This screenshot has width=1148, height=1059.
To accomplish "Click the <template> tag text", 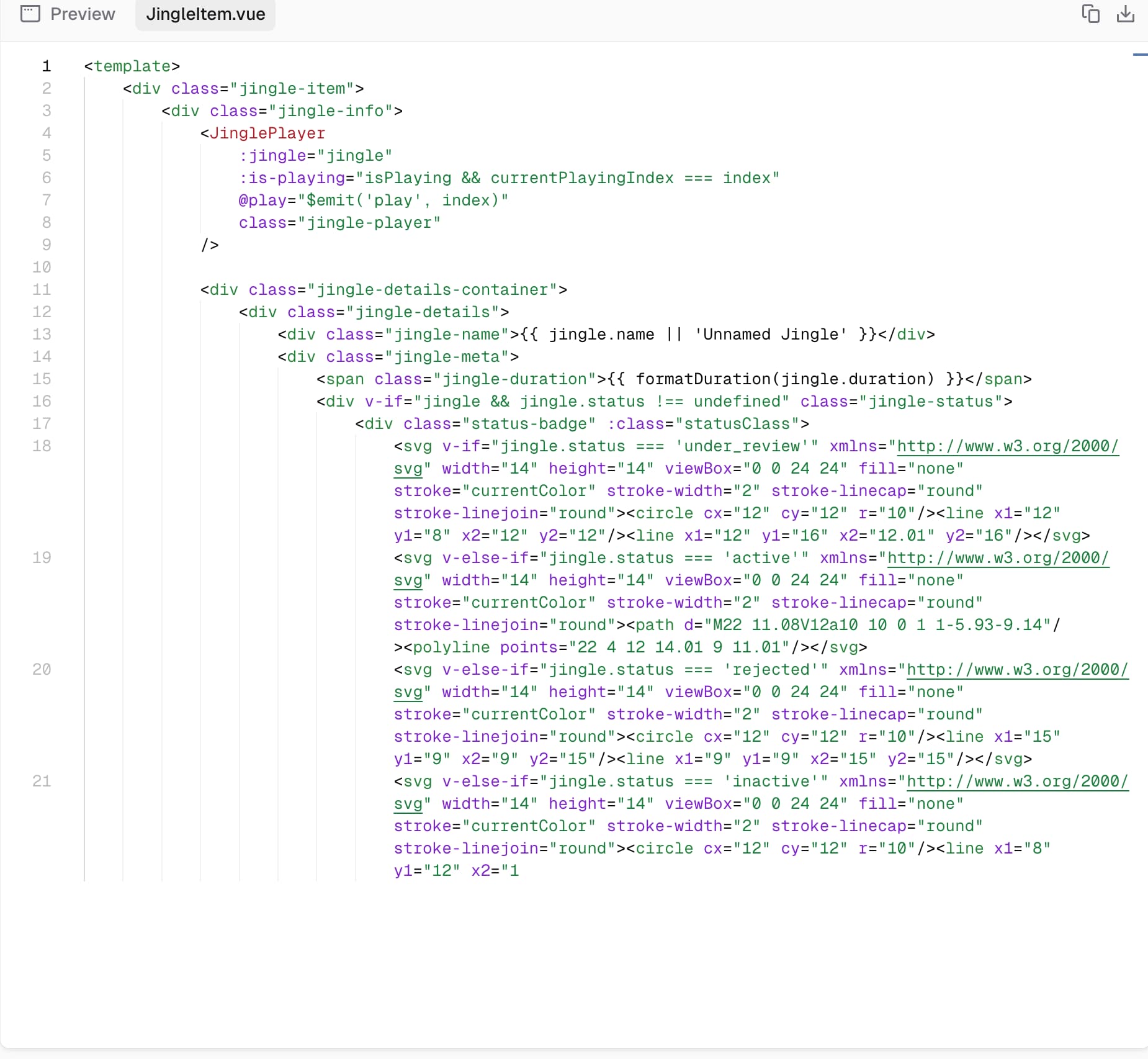I will click(x=132, y=66).
